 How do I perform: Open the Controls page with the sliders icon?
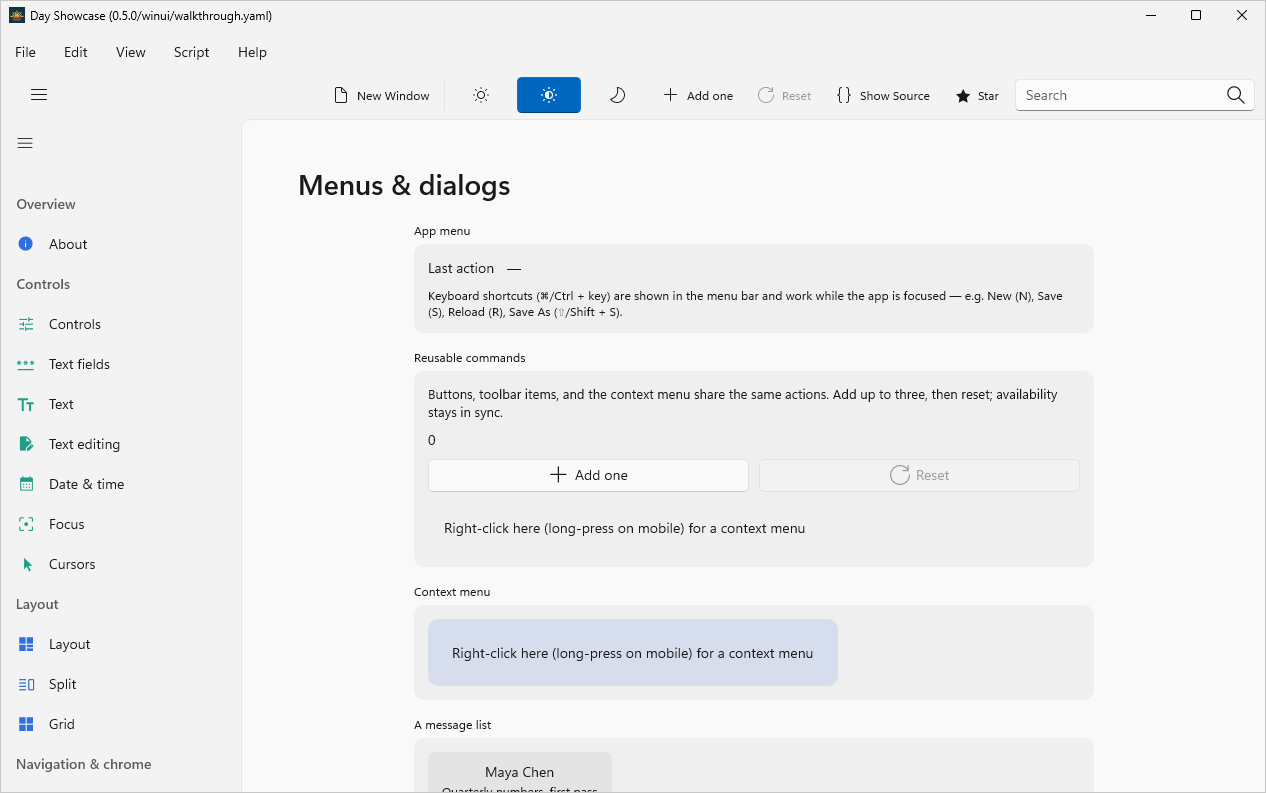coord(120,324)
